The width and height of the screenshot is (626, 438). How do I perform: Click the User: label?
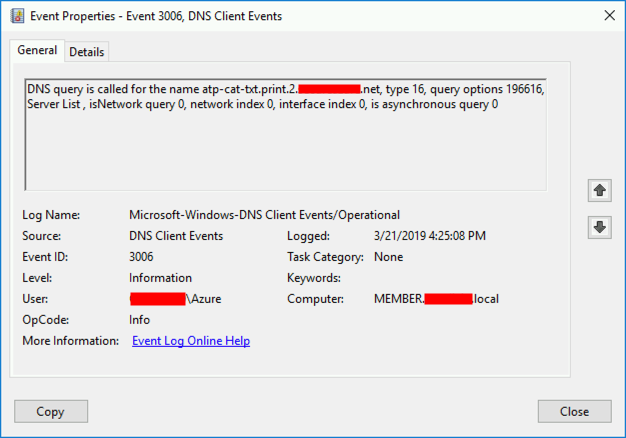tap(35, 299)
